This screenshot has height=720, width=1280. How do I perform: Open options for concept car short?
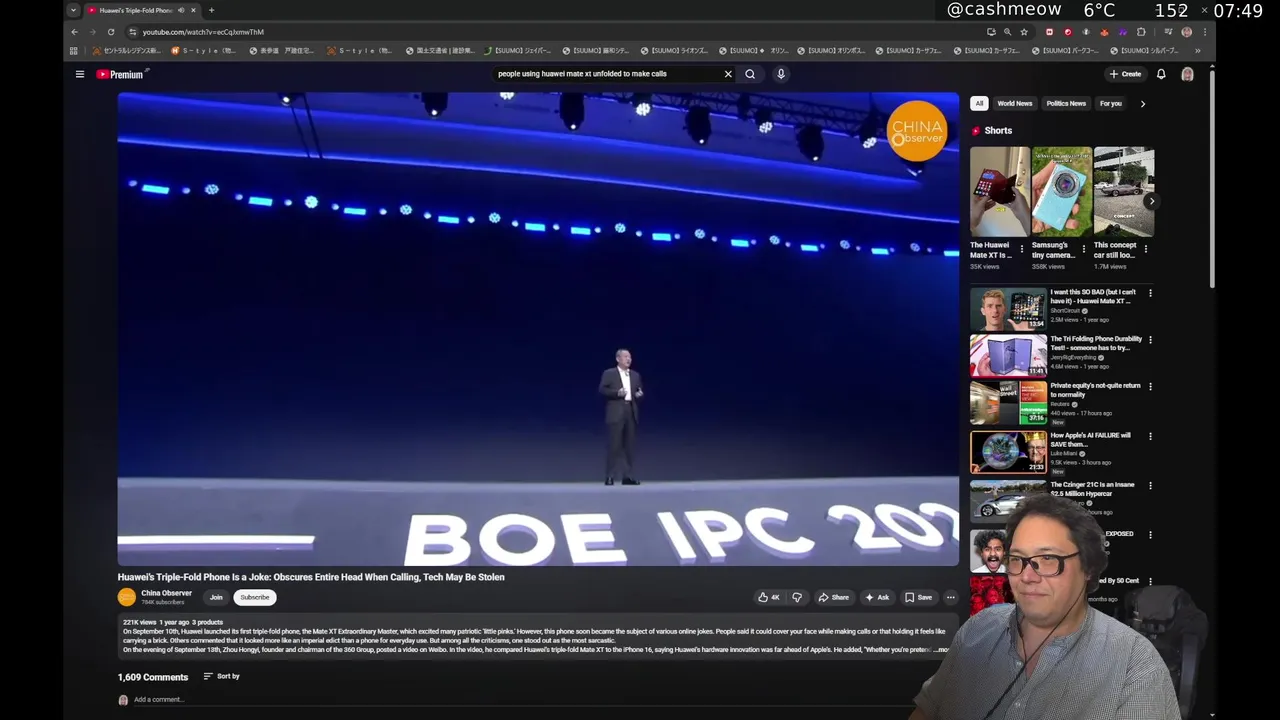1145,248
